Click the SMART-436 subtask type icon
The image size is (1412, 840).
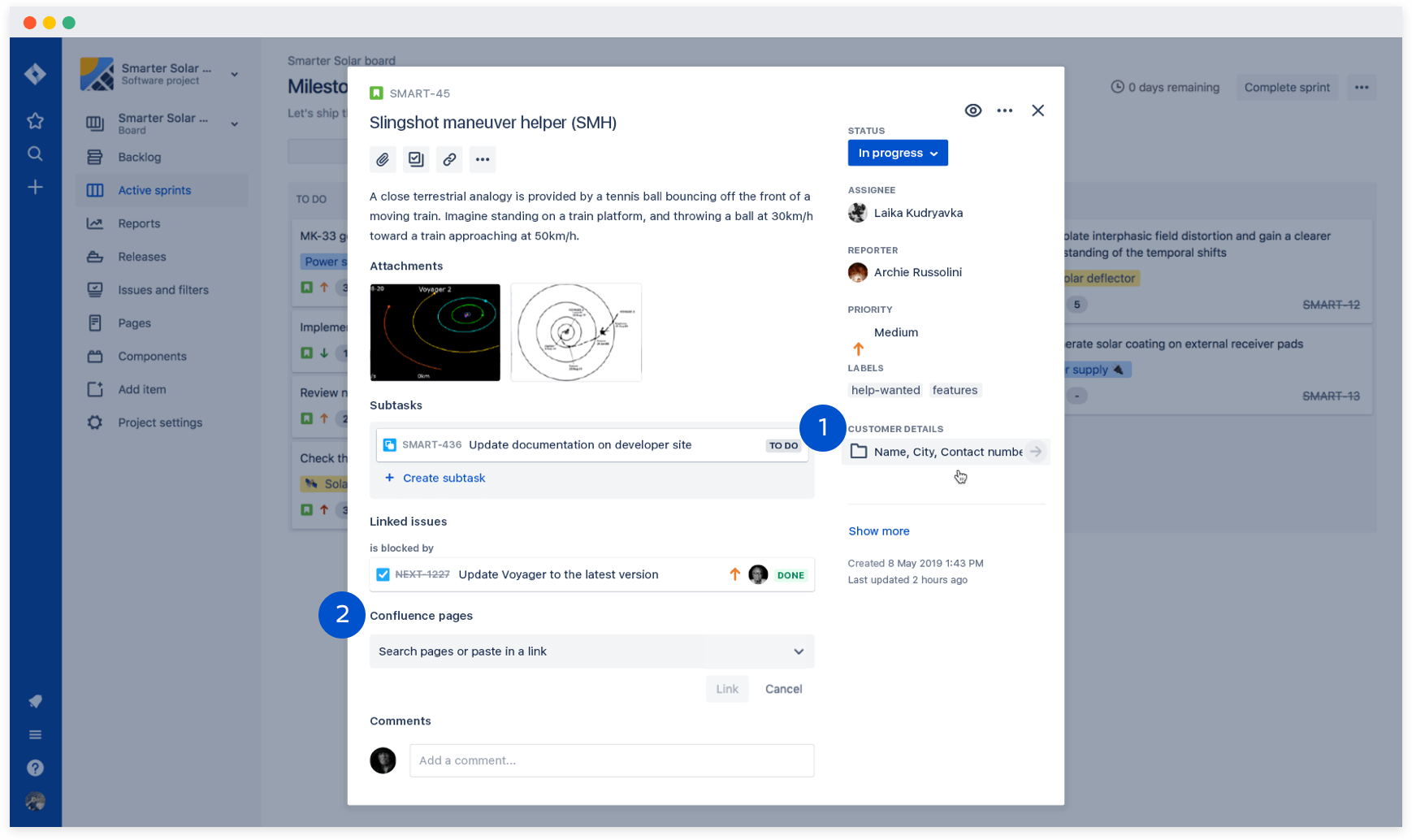(390, 445)
